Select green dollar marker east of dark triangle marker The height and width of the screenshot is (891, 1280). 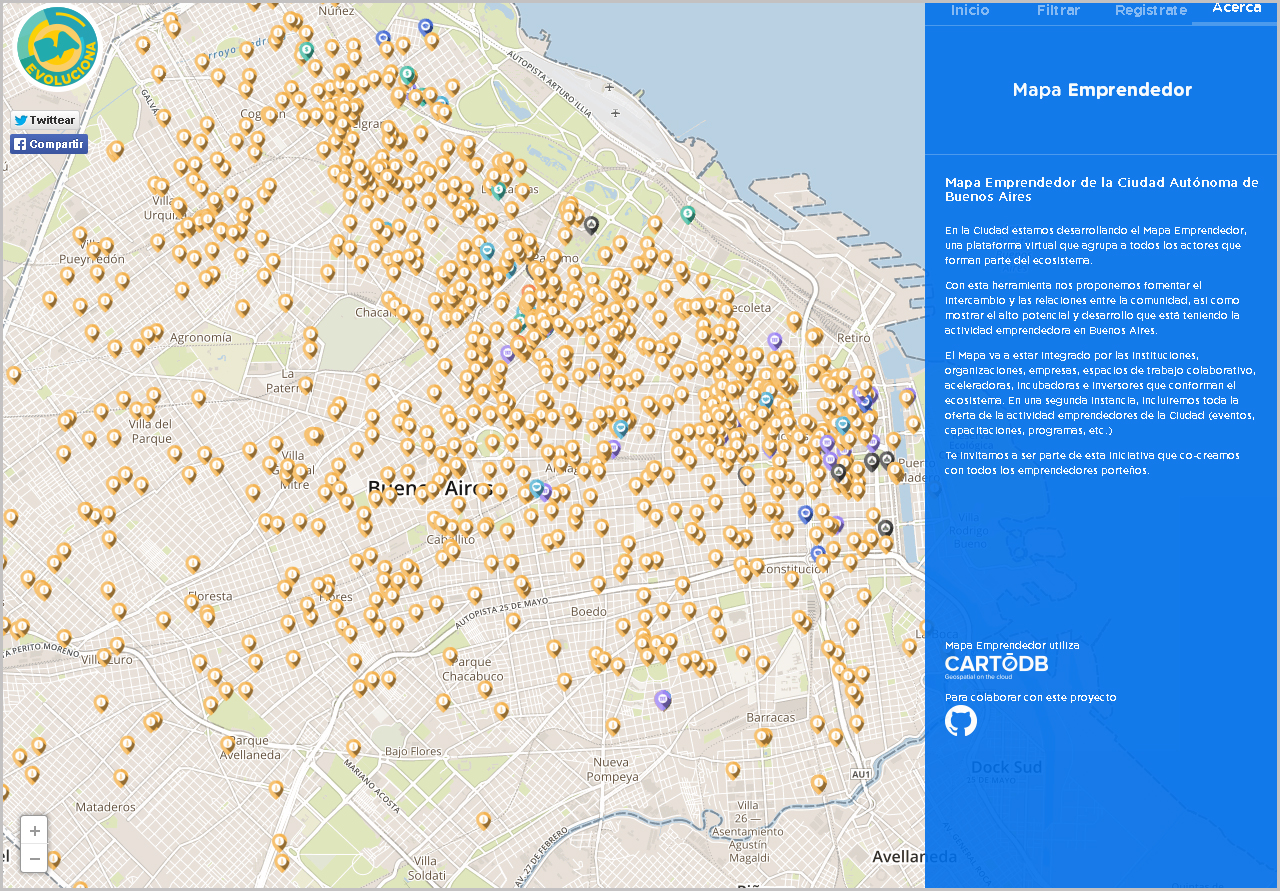point(688,214)
